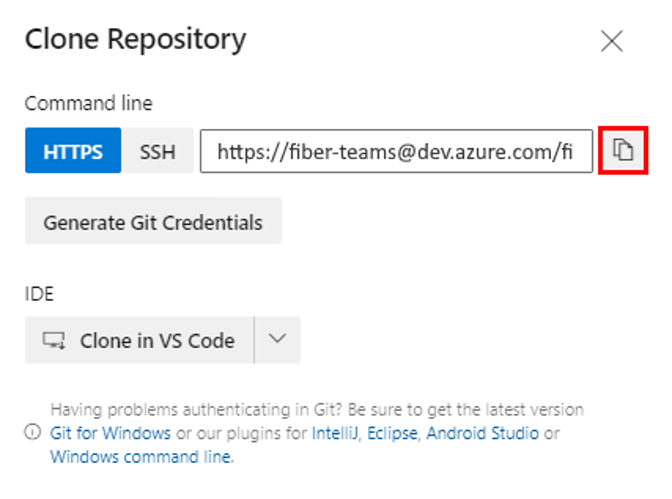Screen dimensions: 672x499
Task: Click the IDE section label
Action: click(x=39, y=293)
